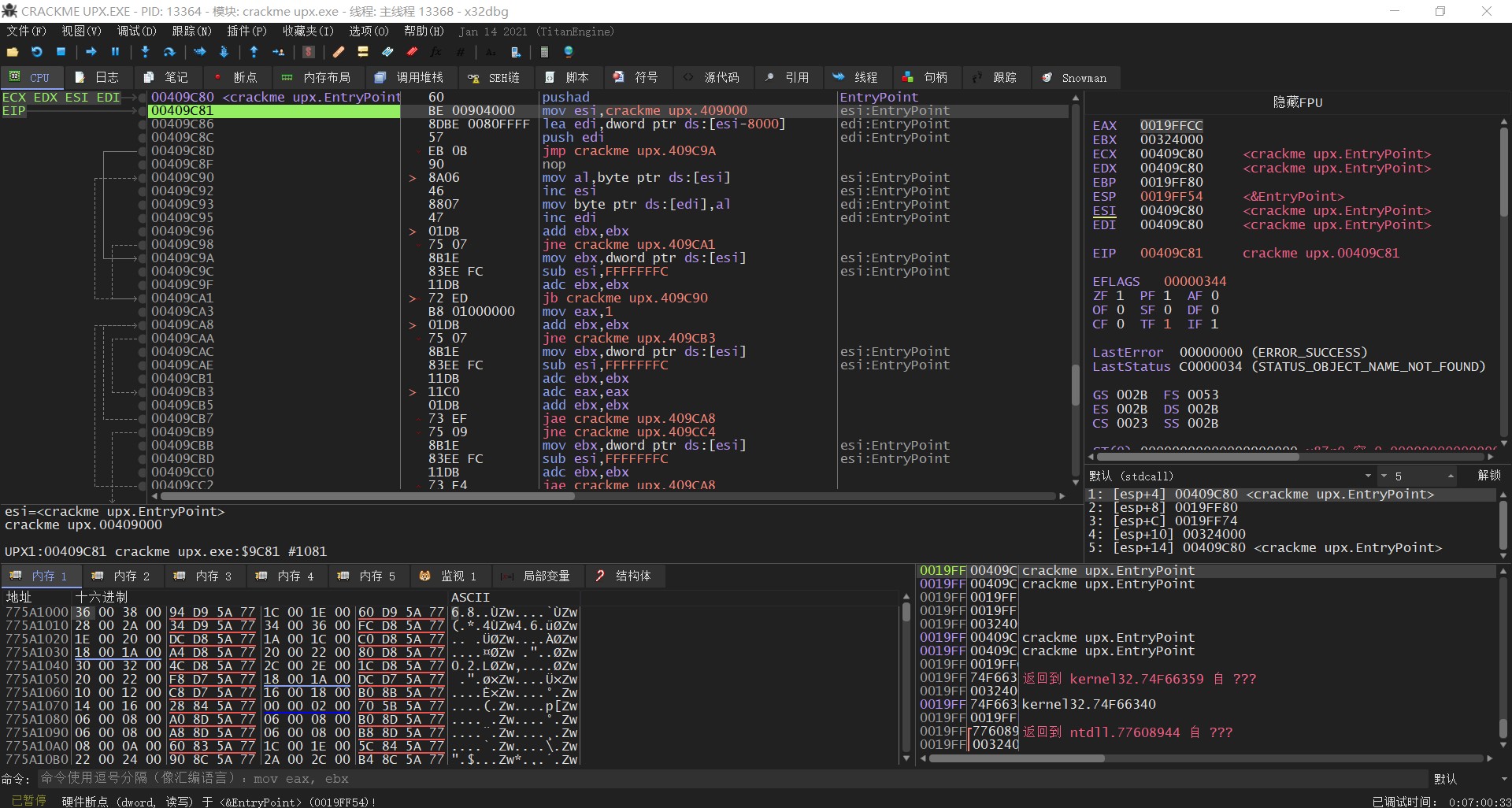This screenshot has height=808, width=1512.
Task: Switch to the 断点 breakpoints tab
Action: (x=235, y=77)
